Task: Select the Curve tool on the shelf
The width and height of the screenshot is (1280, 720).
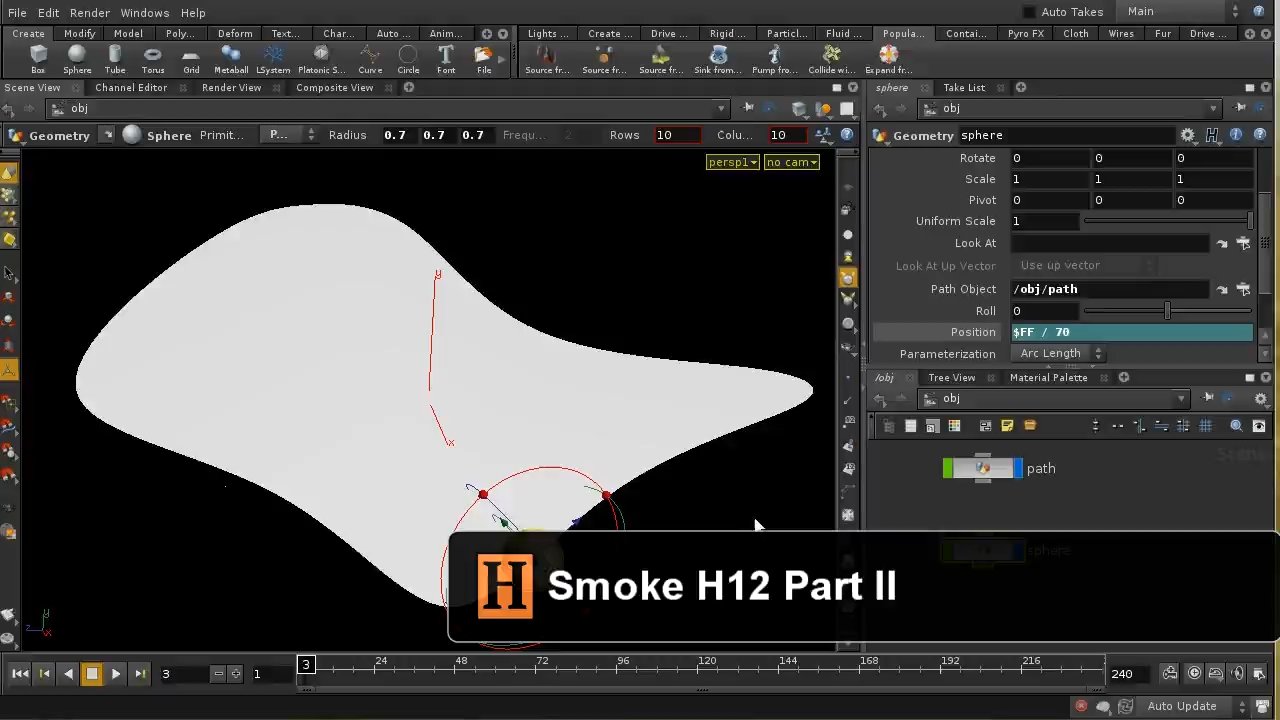Action: coord(369,58)
